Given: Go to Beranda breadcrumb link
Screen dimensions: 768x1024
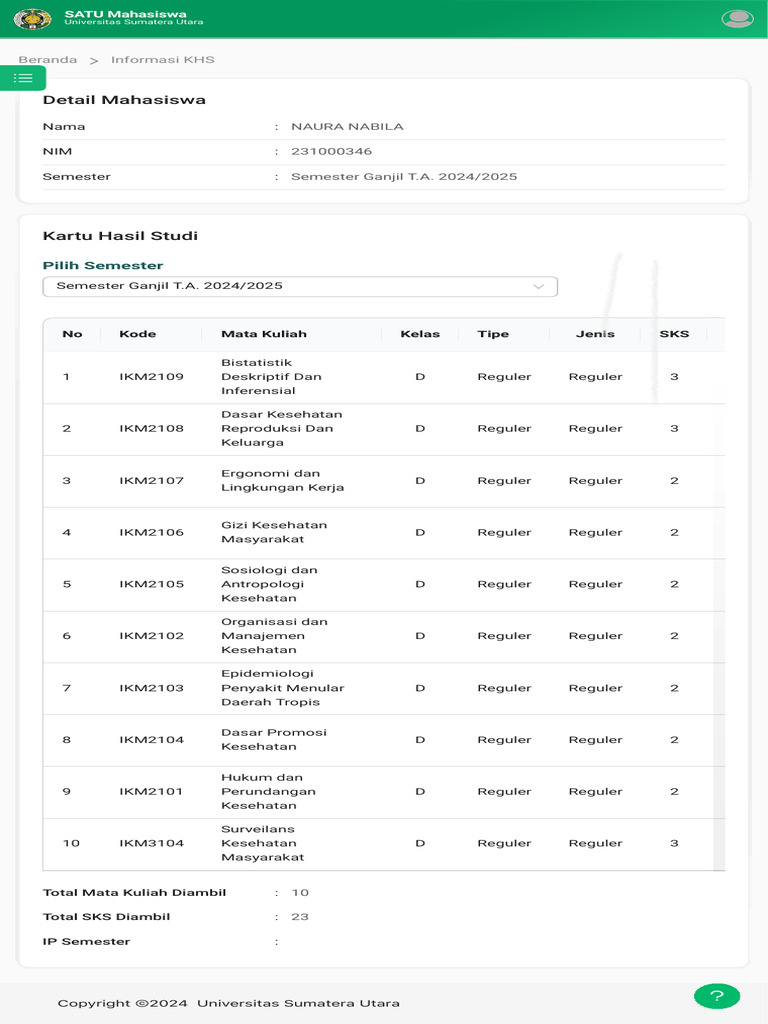Looking at the screenshot, I should pyautogui.click(x=47, y=60).
